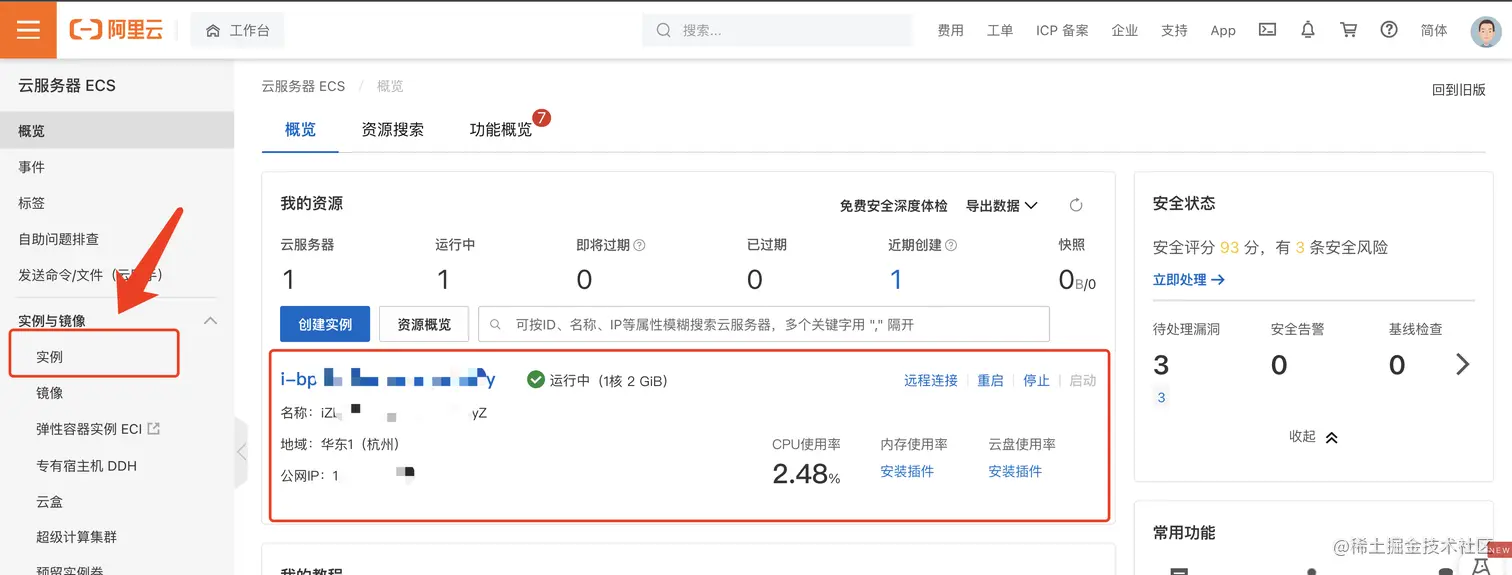Open the user avatar menu

pos(1486,30)
